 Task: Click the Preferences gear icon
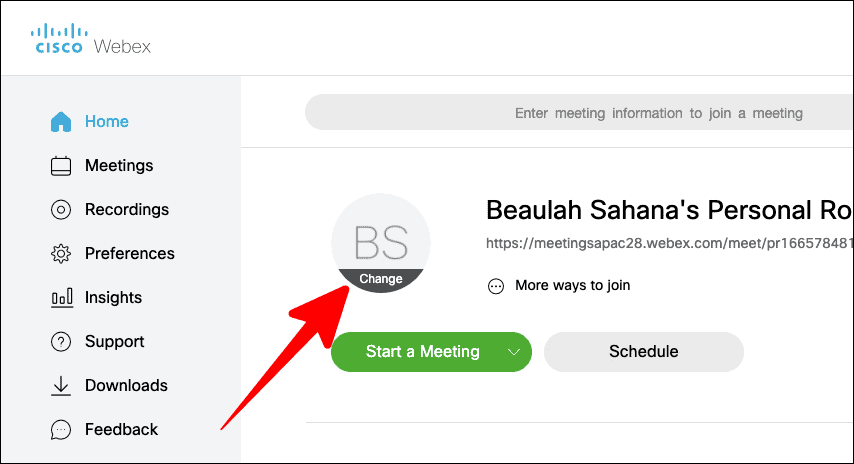(x=61, y=254)
